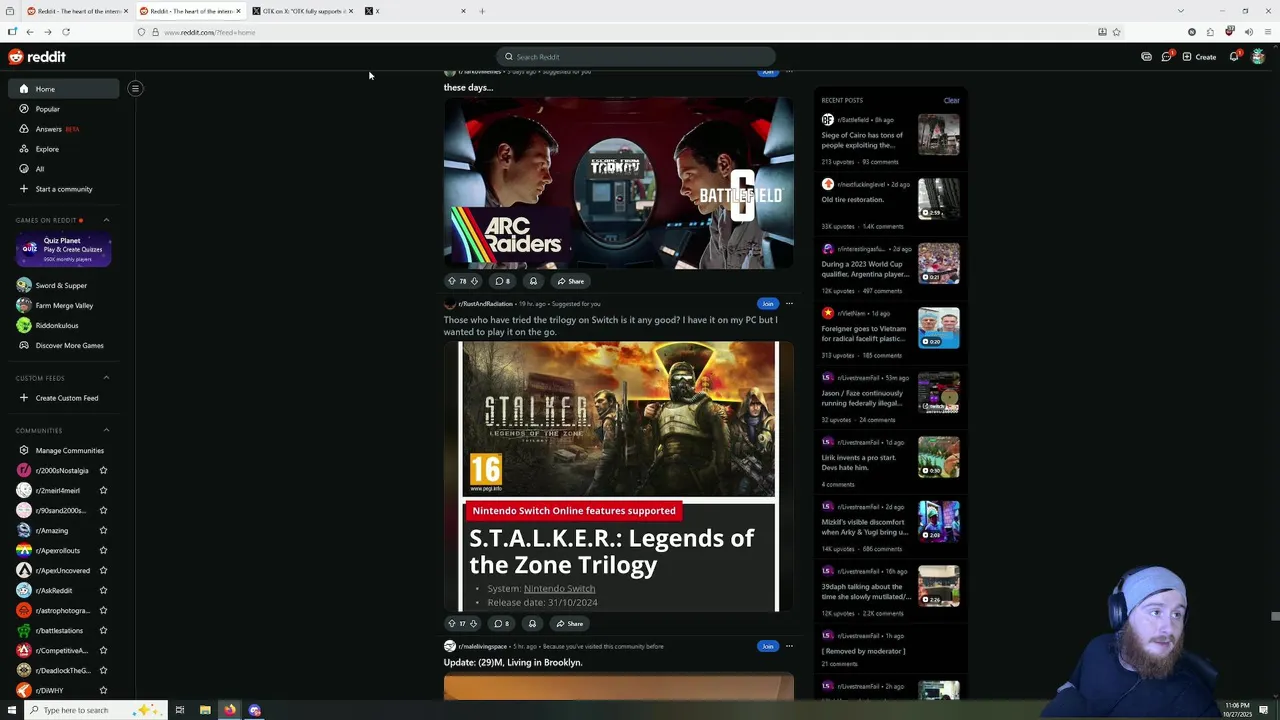Open the browser application hamburger menu
This screenshot has width=1280, height=720.
point(1267,32)
